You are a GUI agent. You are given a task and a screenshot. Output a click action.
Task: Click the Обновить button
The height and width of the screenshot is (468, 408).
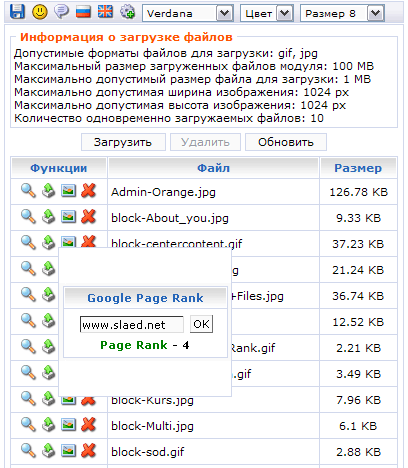pos(286,142)
